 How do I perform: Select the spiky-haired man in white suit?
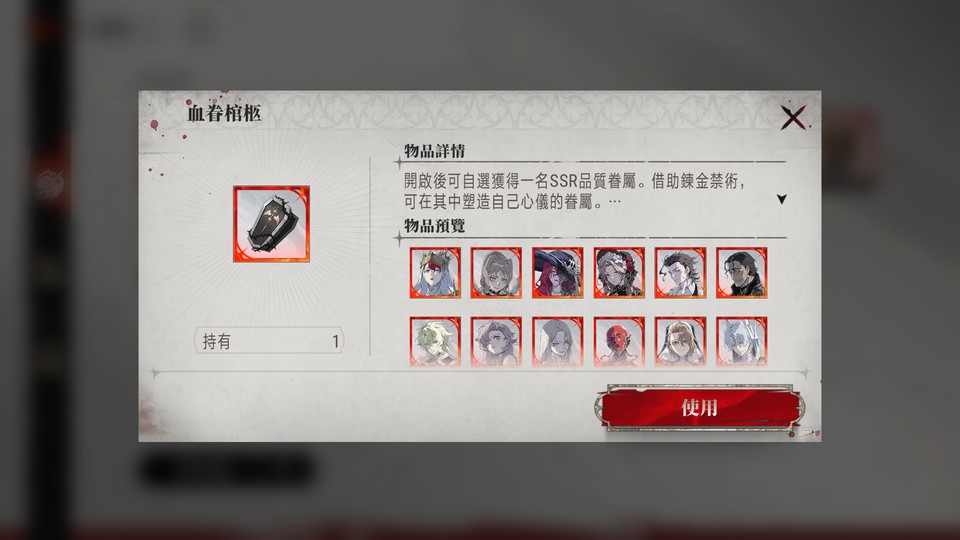coord(680,272)
